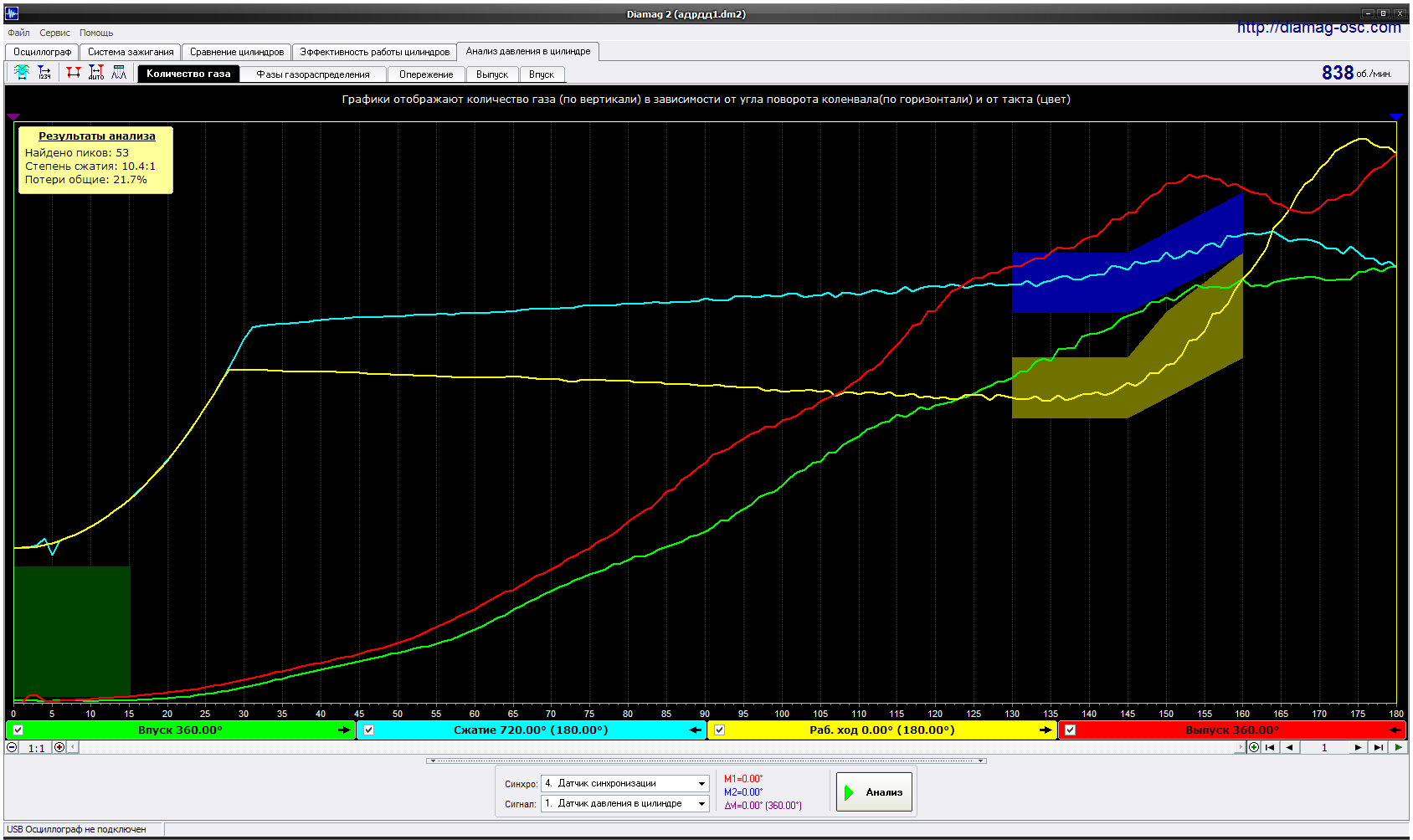Click the Потери общие: 21.7% text
Viewport: 1413px width, 840px height.
[x=85, y=179]
